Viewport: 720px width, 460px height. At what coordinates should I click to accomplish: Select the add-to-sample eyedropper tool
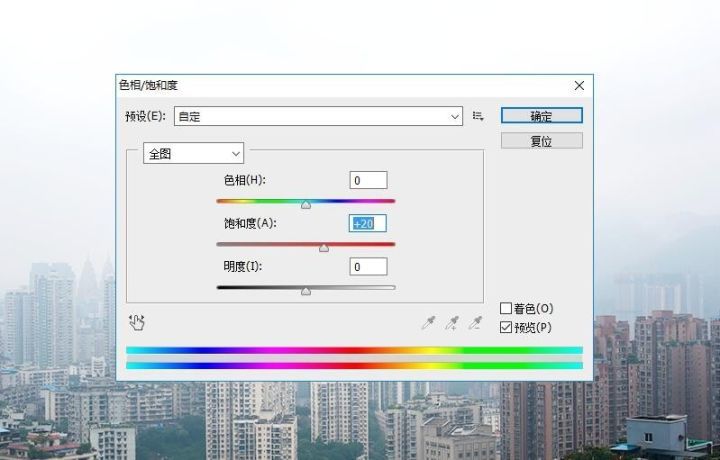coord(452,323)
